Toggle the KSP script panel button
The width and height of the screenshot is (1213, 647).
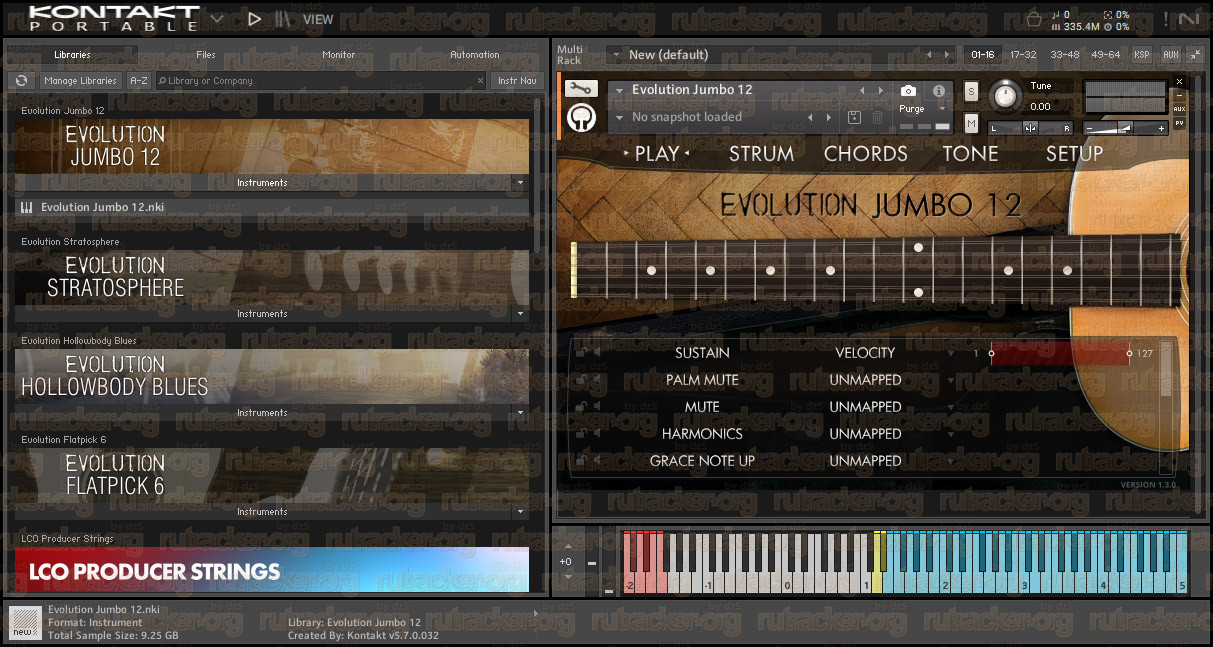[1142, 55]
